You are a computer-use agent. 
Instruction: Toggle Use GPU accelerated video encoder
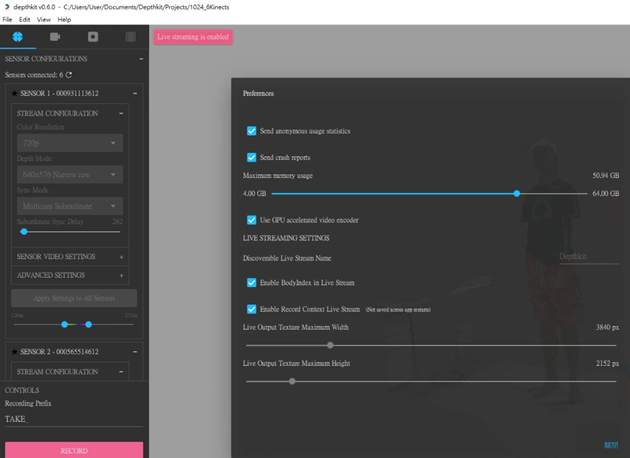(252, 220)
